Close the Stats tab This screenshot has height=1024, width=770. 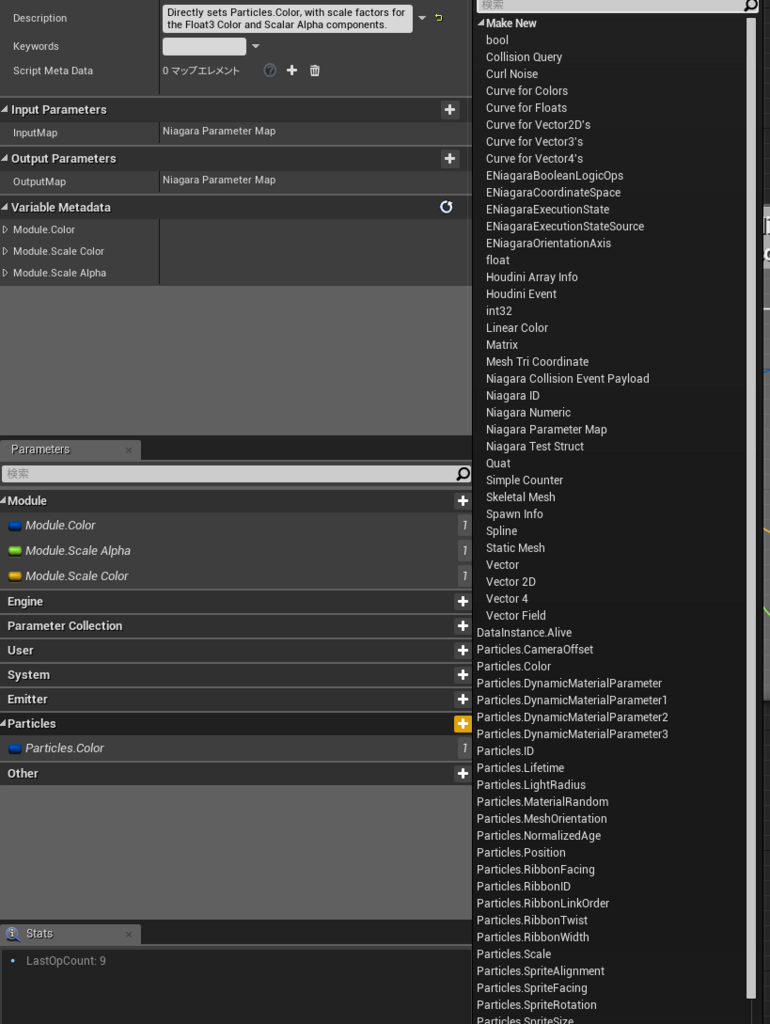(129, 935)
